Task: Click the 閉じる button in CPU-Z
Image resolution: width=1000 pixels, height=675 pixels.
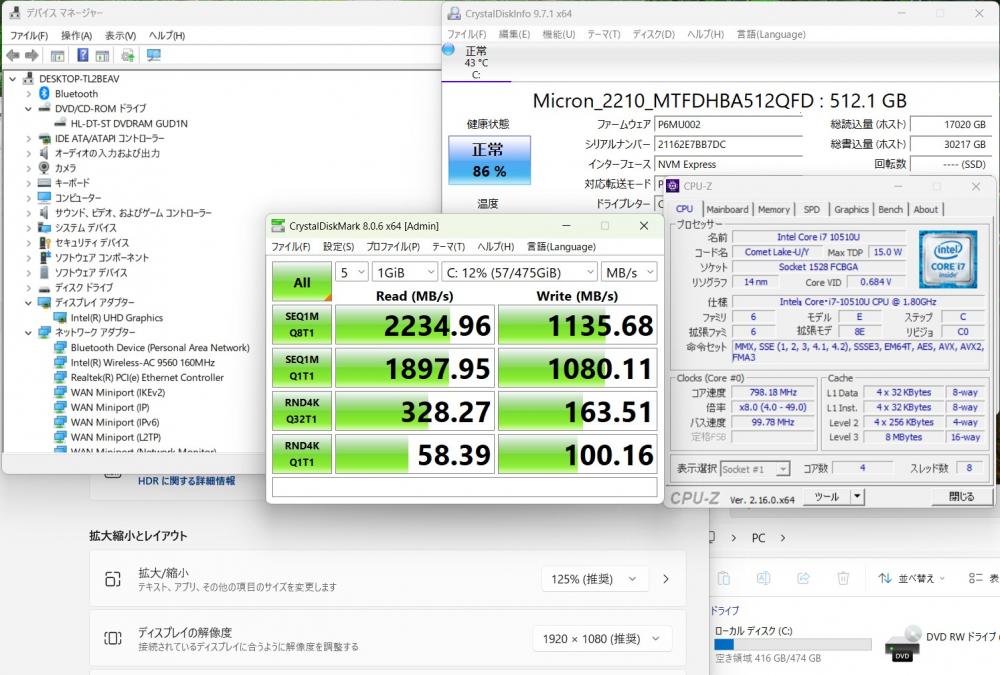Action: (961, 496)
